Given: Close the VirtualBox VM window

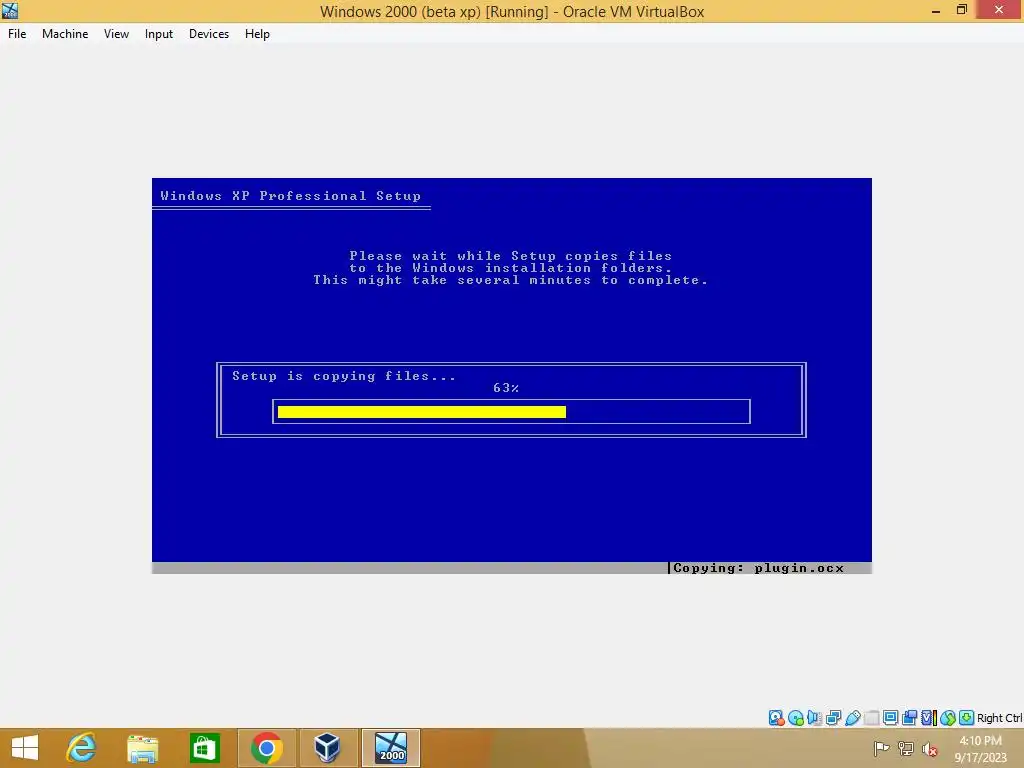Looking at the screenshot, I should [x=999, y=10].
